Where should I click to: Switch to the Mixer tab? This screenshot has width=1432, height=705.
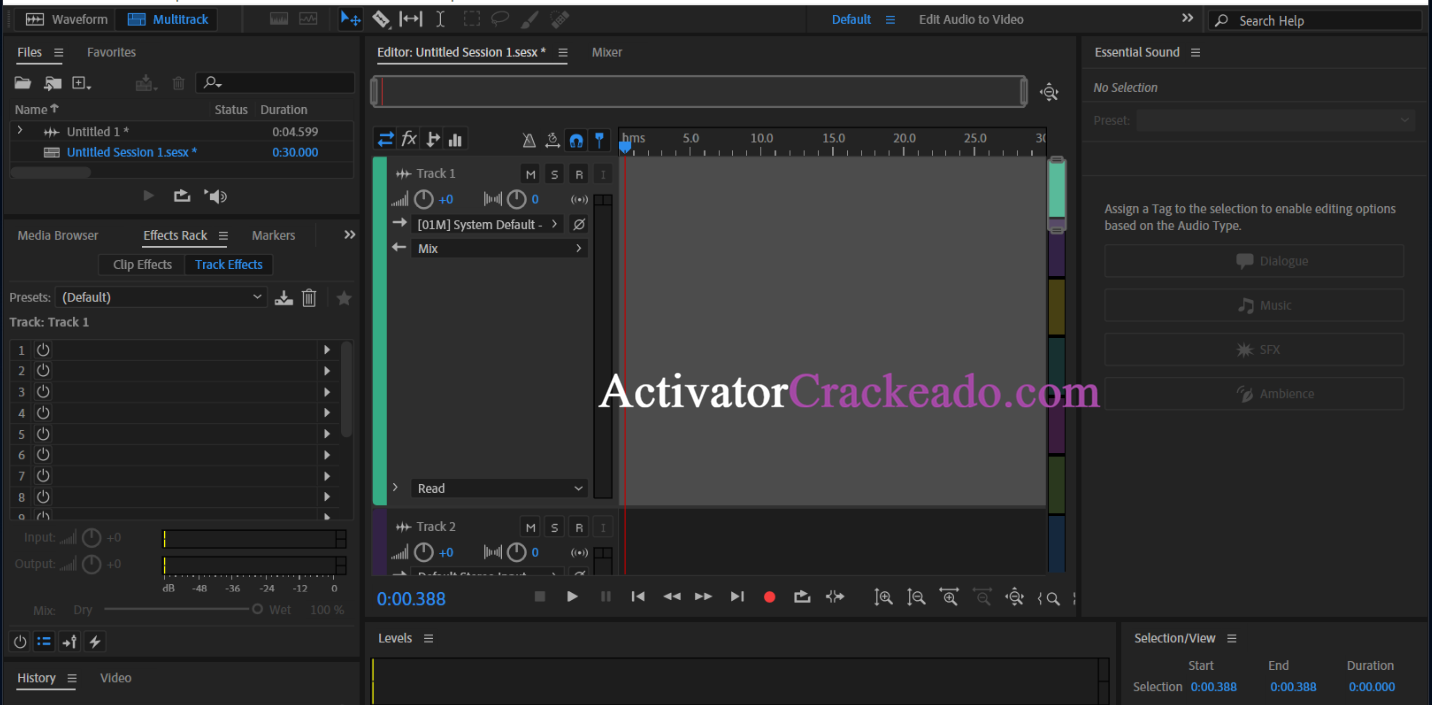click(607, 52)
